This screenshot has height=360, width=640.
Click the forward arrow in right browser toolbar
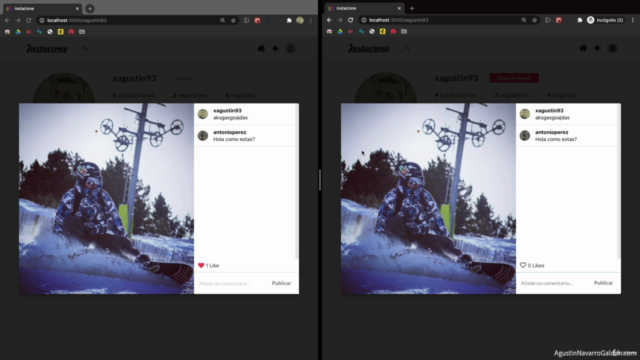(340, 20)
